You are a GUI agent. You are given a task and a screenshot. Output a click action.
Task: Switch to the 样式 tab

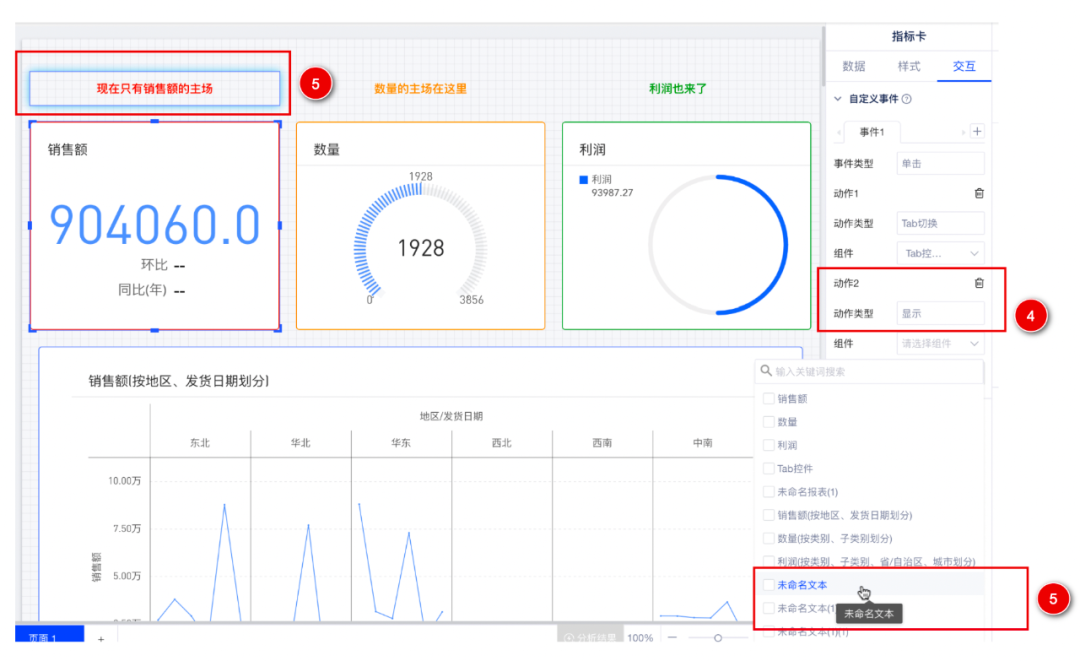tap(908, 66)
